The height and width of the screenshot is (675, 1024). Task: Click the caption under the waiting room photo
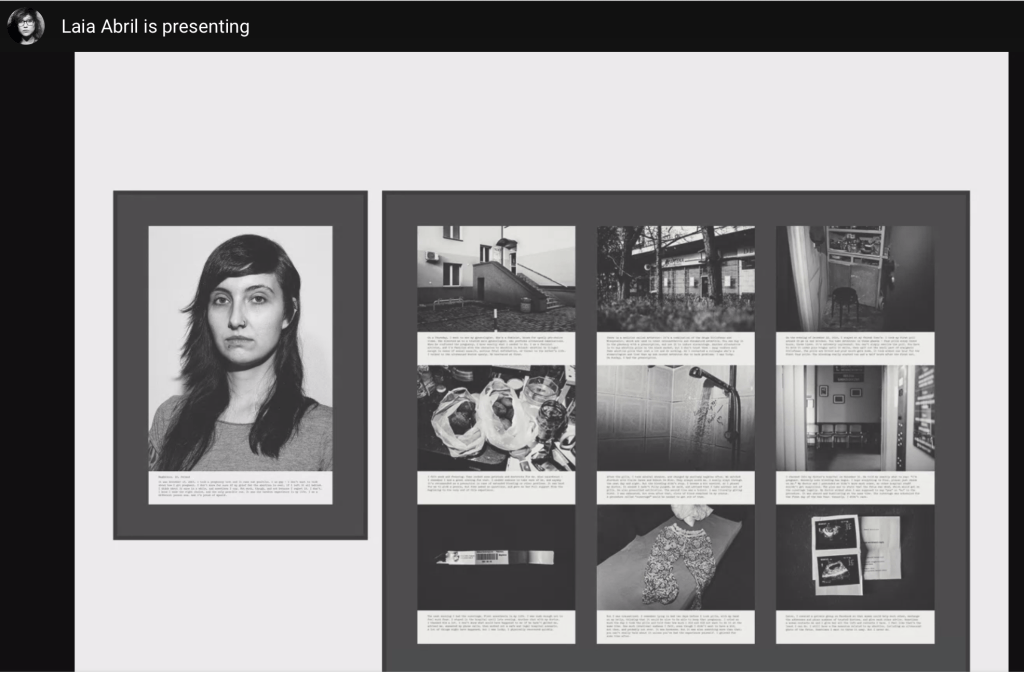coord(855,488)
